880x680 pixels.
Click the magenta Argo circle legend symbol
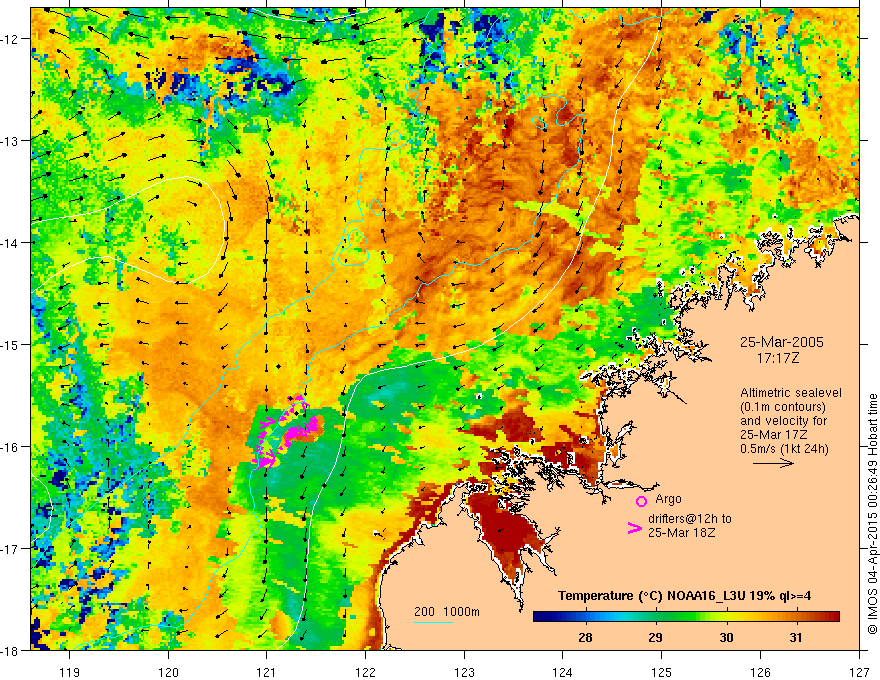point(641,502)
